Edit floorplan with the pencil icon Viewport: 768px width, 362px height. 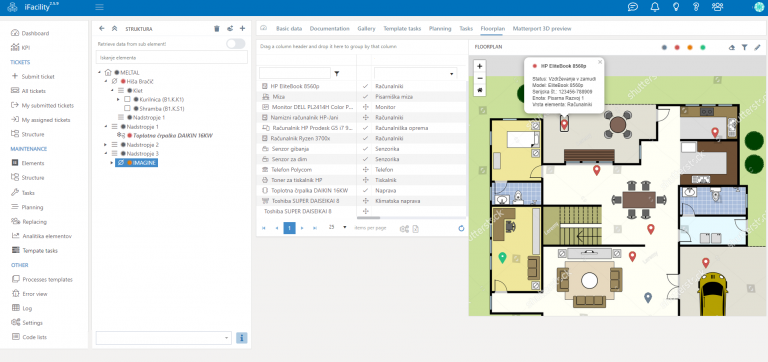tap(757, 48)
